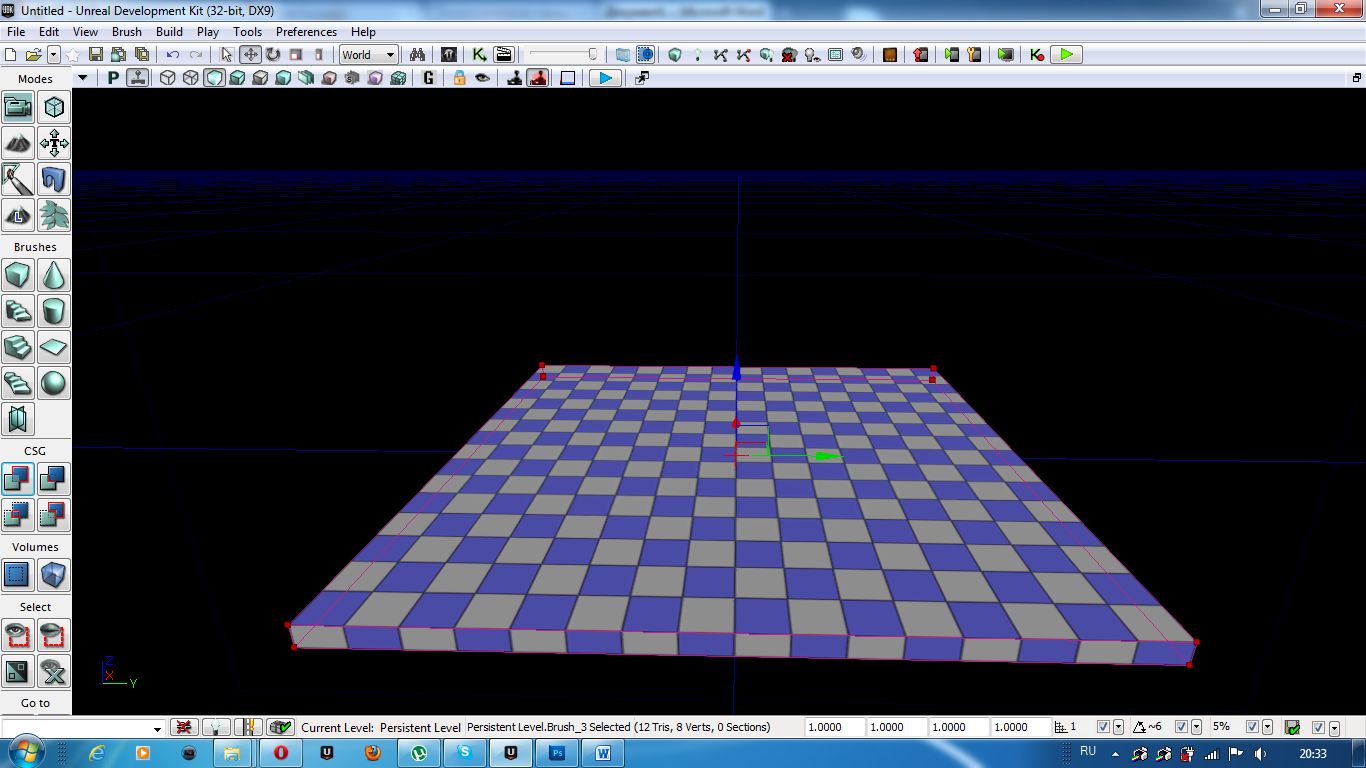Start Play in Editor green arrow
The height and width of the screenshot is (768, 1366).
pyautogui.click(x=1066, y=55)
